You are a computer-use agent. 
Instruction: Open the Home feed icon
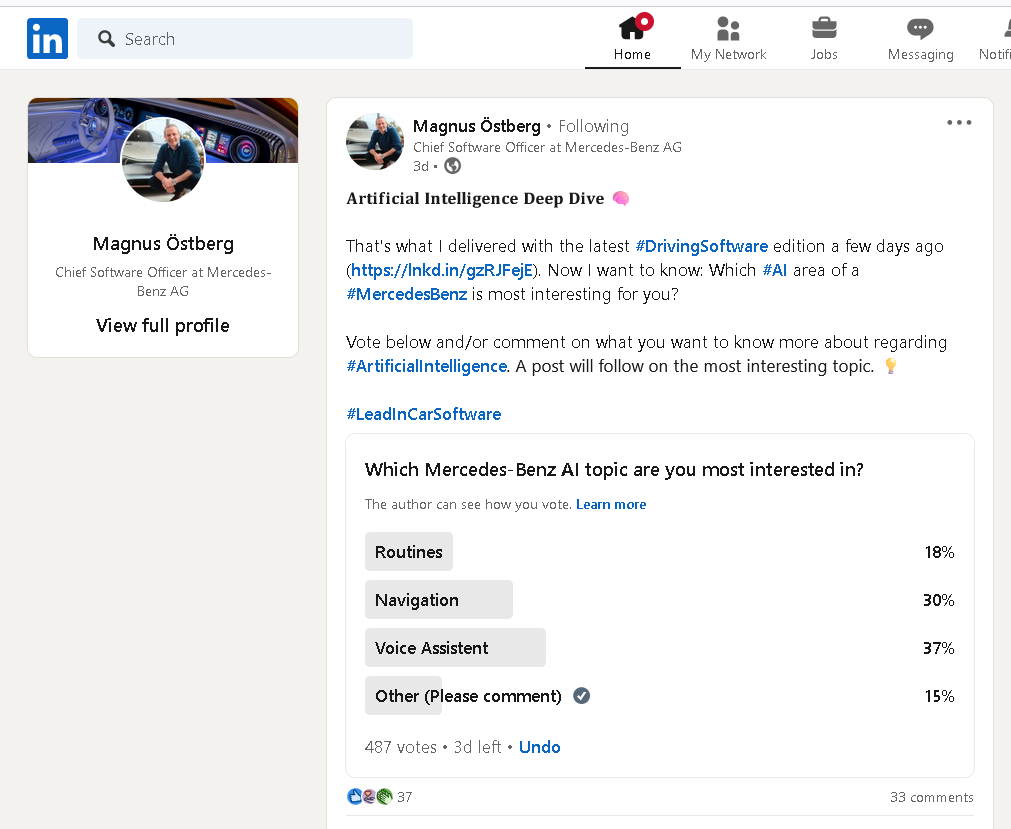pos(632,28)
